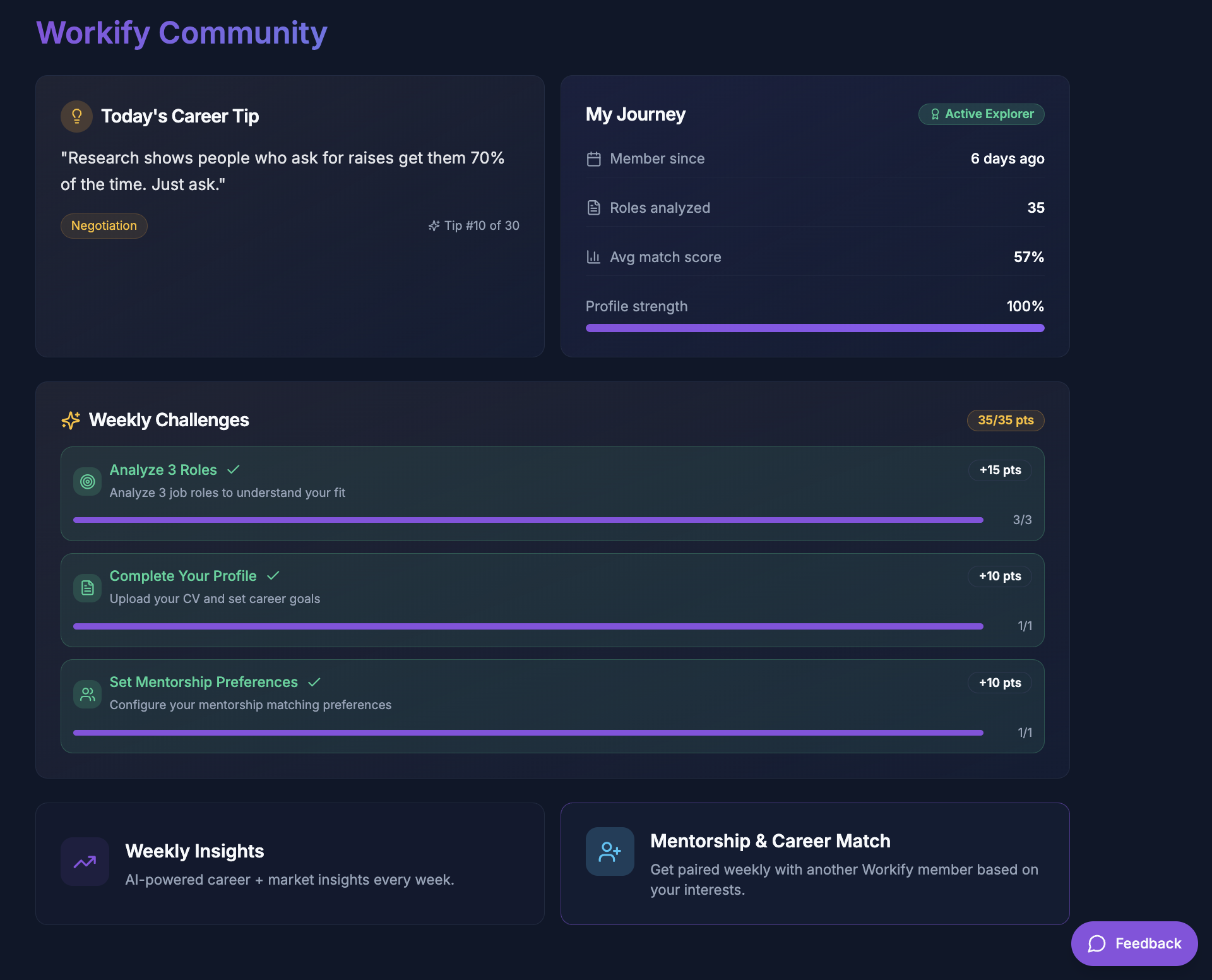The width and height of the screenshot is (1212, 980).
Task: Click the people icon on Set Mentorship Preferences
Action: pyautogui.click(x=87, y=693)
